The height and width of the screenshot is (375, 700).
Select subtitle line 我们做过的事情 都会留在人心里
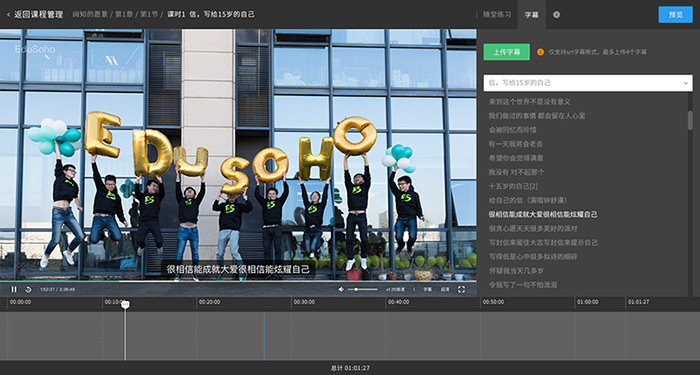537,116
